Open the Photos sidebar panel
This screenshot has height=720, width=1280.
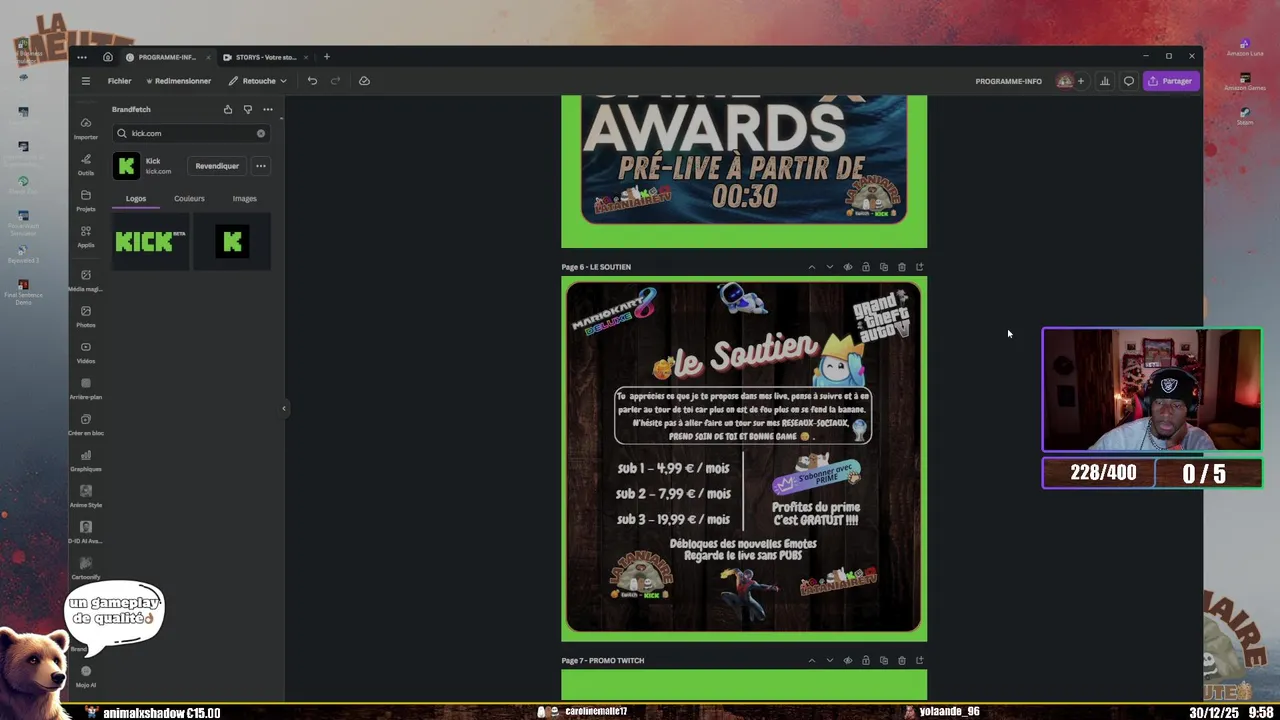(x=86, y=316)
